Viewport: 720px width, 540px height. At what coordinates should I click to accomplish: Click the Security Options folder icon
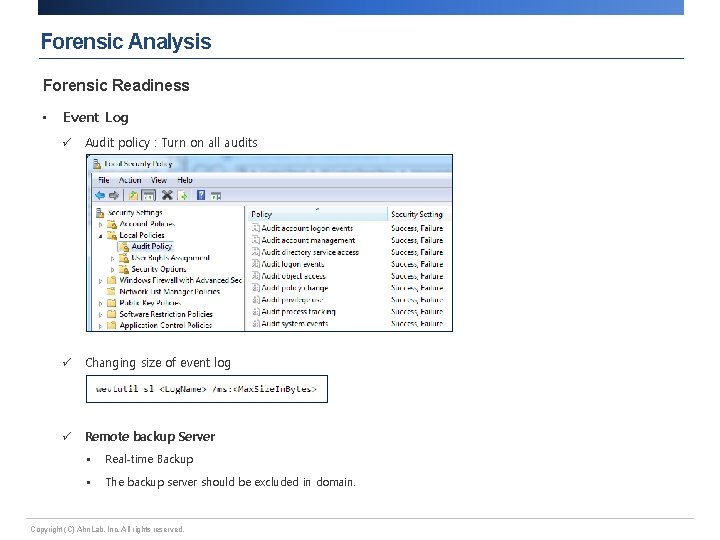pyautogui.click(x=124, y=269)
